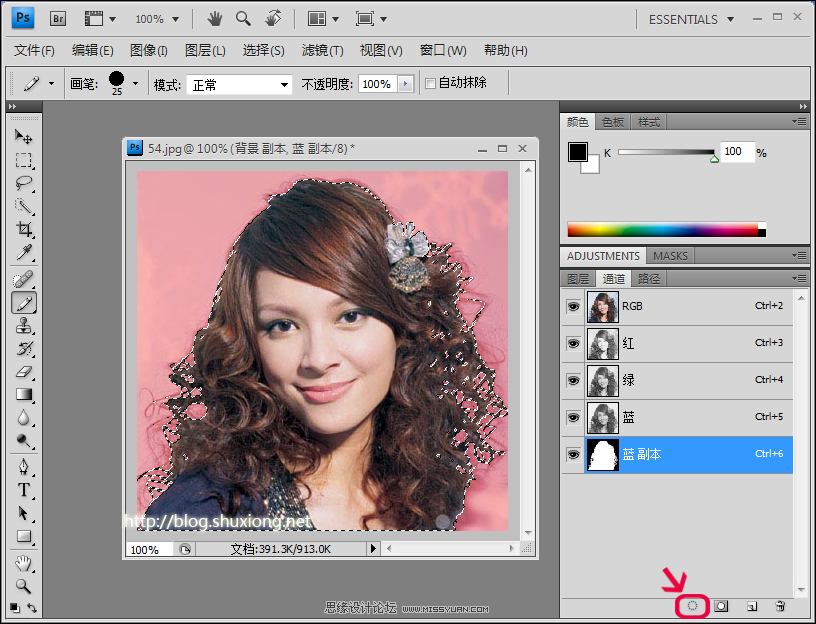Select the Move tool

point(23,137)
